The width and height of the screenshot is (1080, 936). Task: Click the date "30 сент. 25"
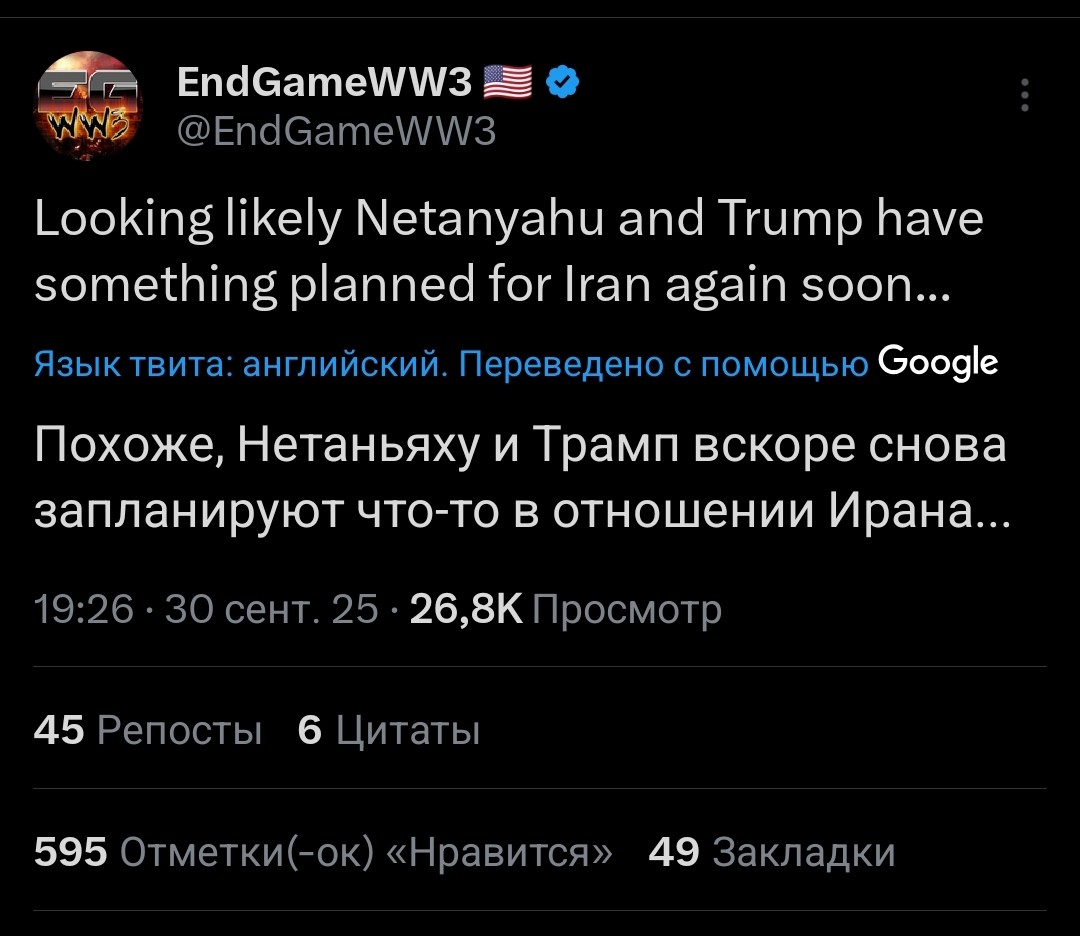272,608
